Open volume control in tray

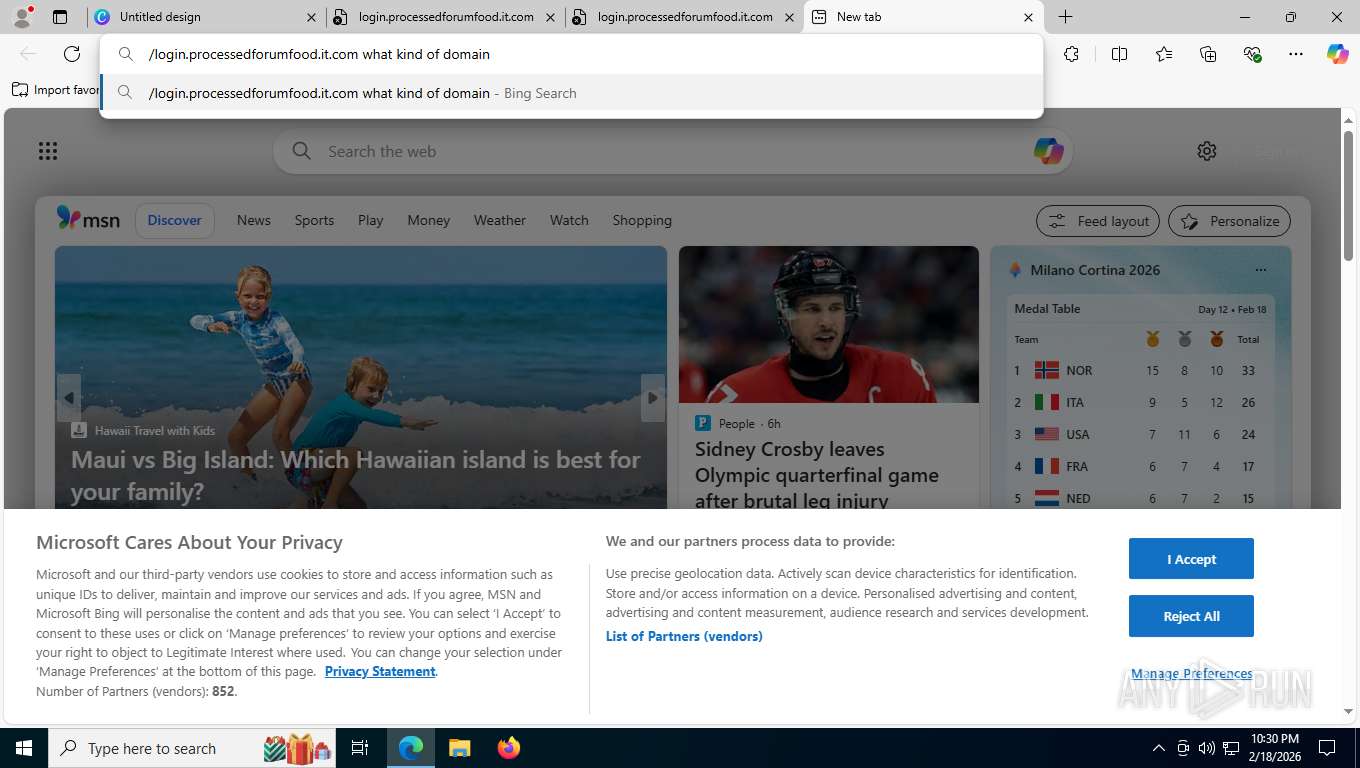1206,748
